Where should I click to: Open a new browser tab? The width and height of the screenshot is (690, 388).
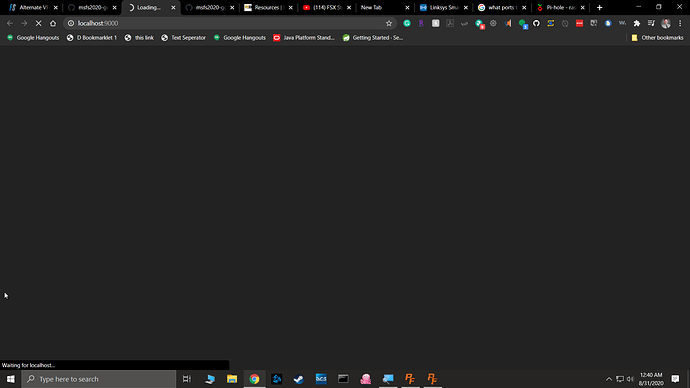(599, 7)
